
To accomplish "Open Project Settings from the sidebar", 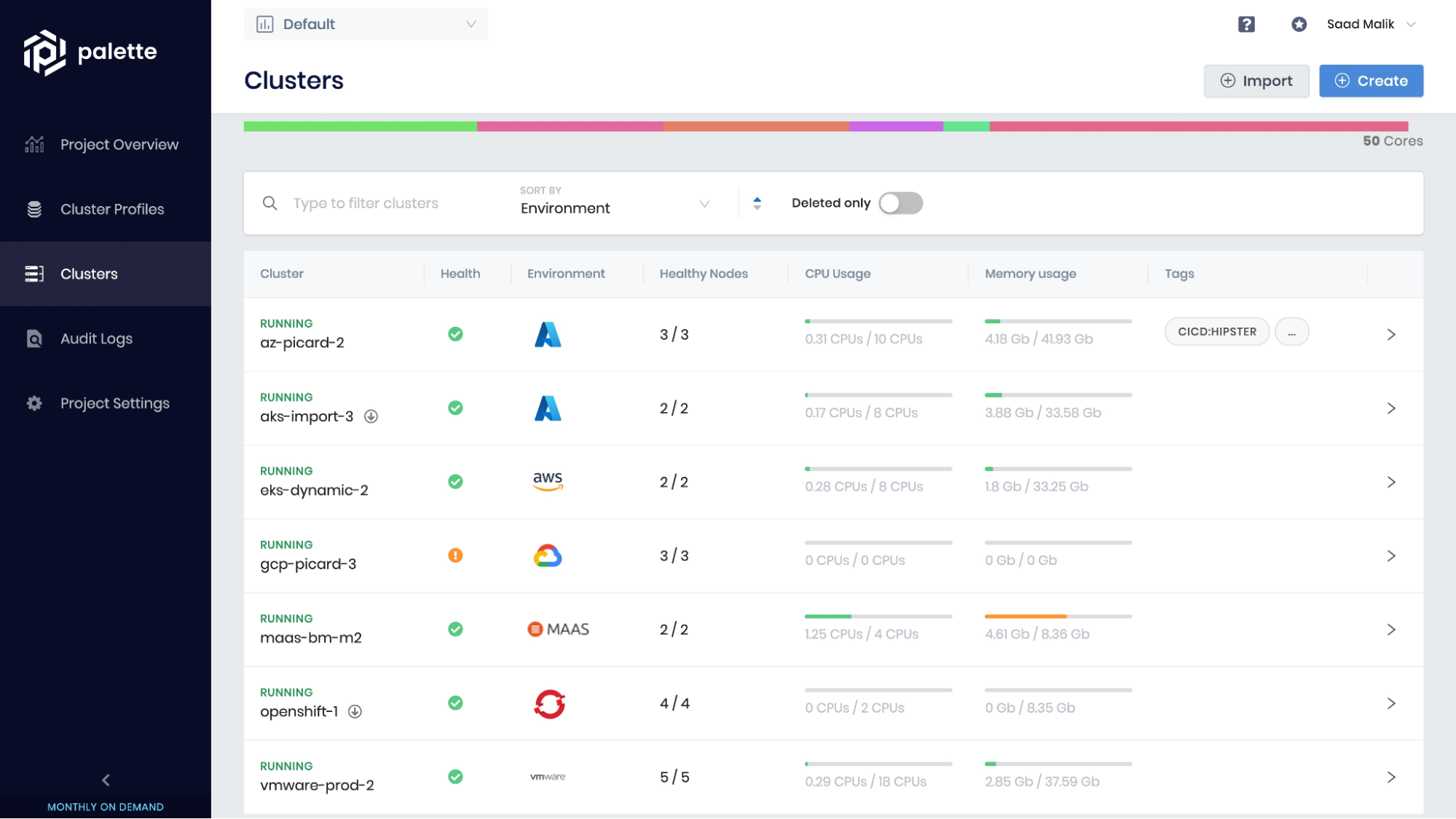I will coord(114,403).
